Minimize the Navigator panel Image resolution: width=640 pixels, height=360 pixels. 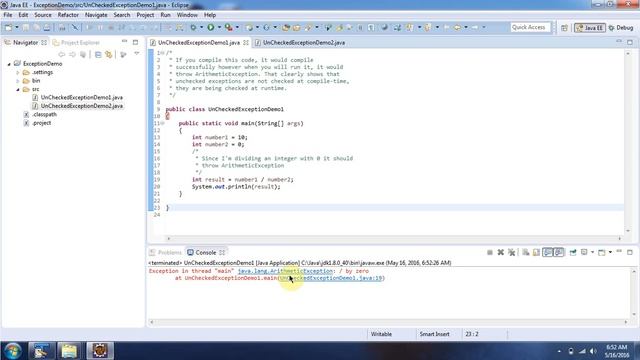coord(124,42)
